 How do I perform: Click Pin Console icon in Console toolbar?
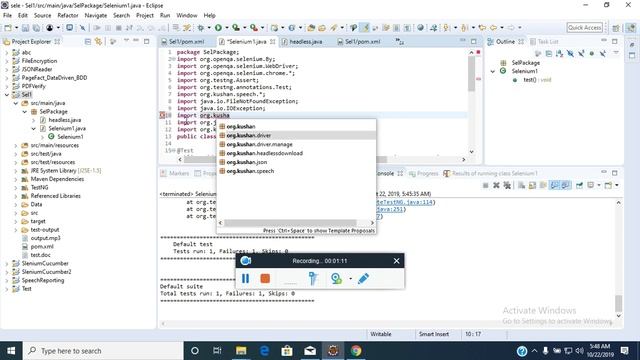coord(579,185)
